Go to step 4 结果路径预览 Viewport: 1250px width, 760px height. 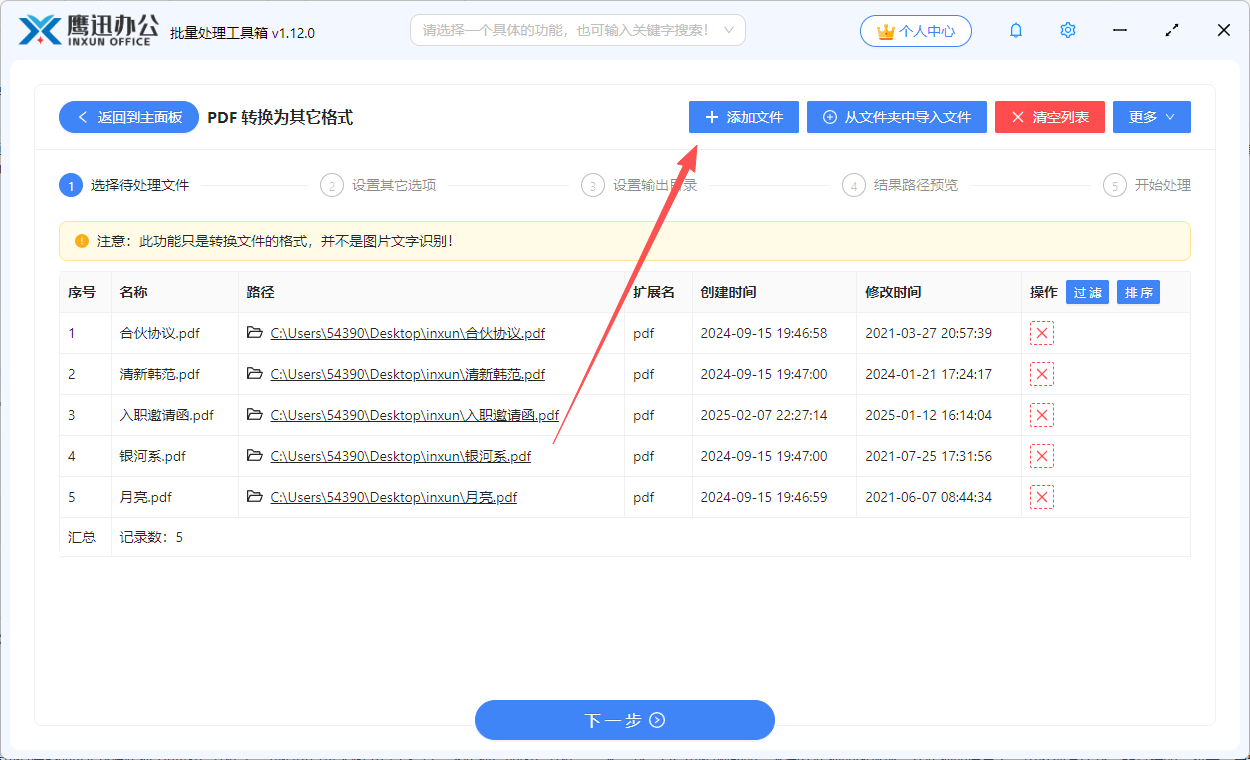[901, 185]
